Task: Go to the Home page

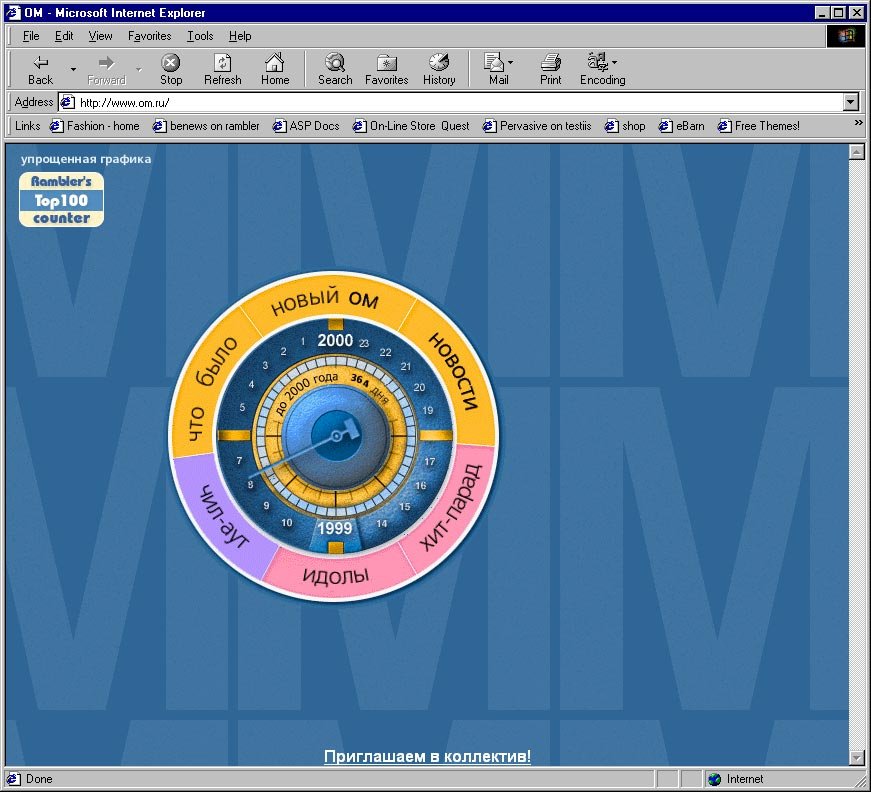Action: [x=275, y=69]
